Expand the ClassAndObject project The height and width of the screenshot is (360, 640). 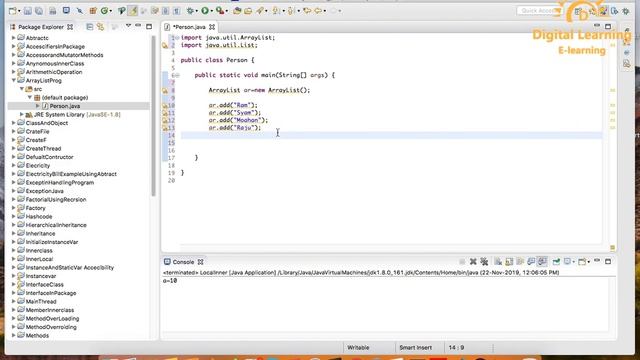click(13, 123)
